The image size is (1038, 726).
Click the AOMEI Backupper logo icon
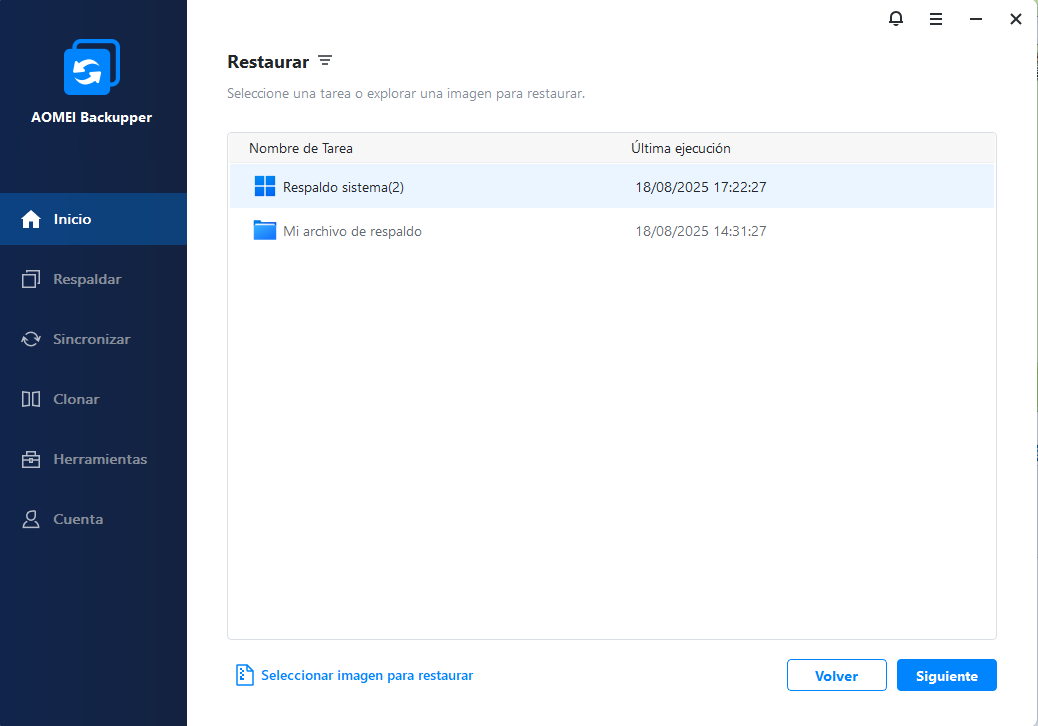coord(91,68)
